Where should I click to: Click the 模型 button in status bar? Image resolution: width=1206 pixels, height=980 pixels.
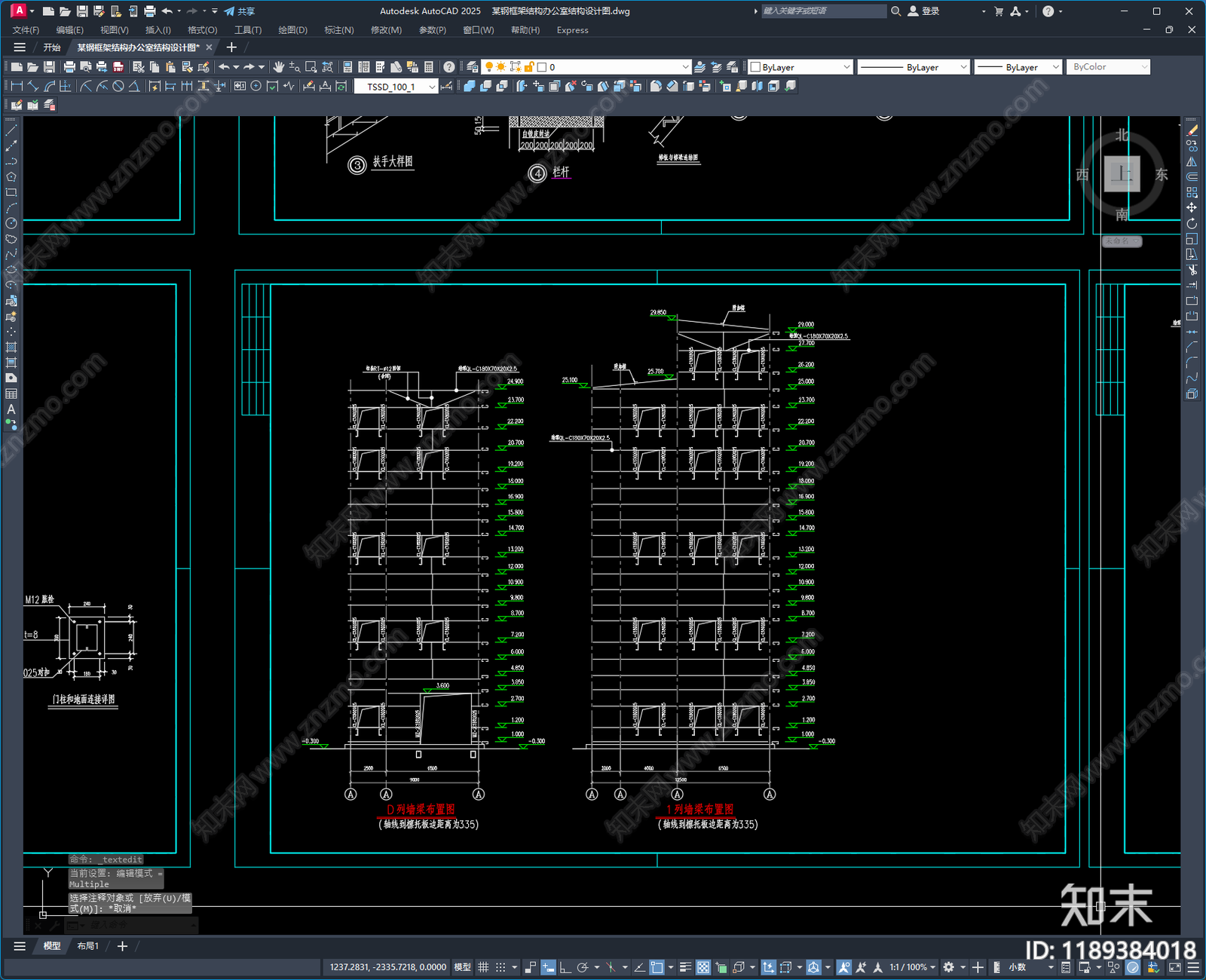click(x=462, y=967)
